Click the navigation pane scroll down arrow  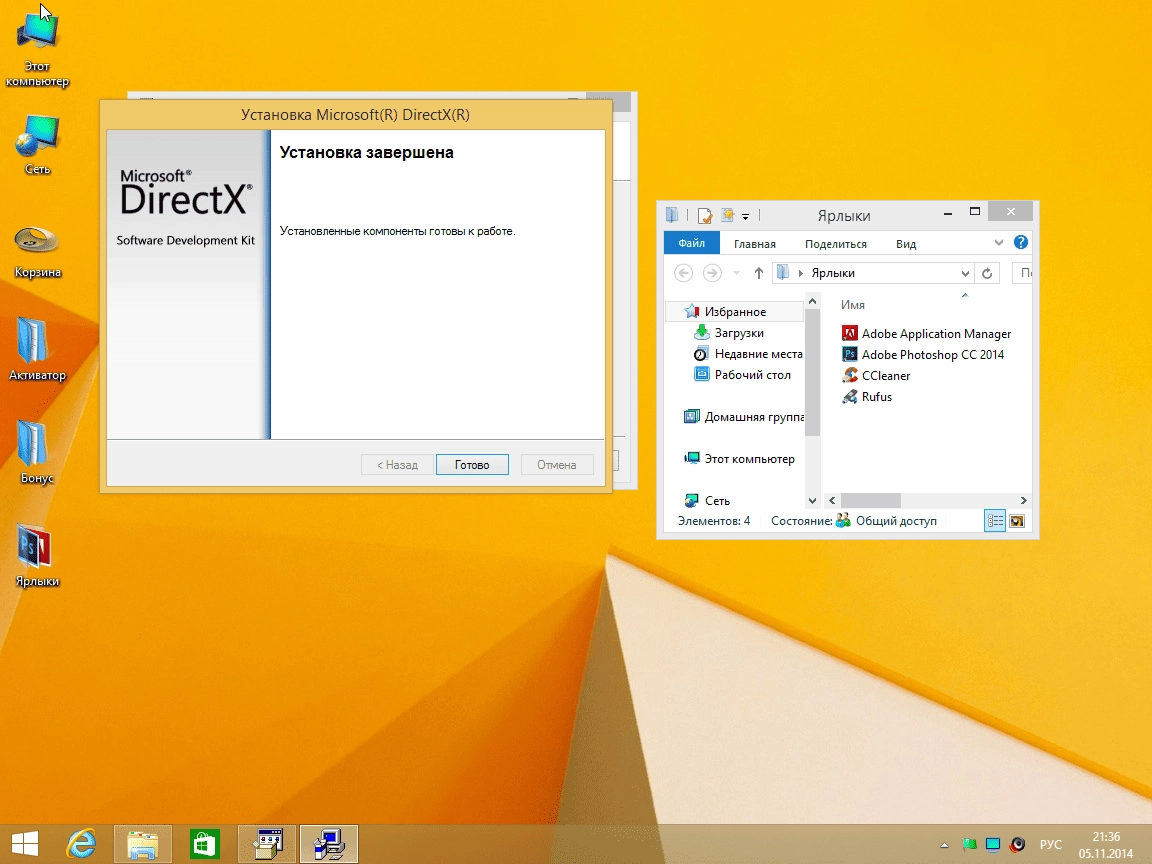[x=812, y=500]
